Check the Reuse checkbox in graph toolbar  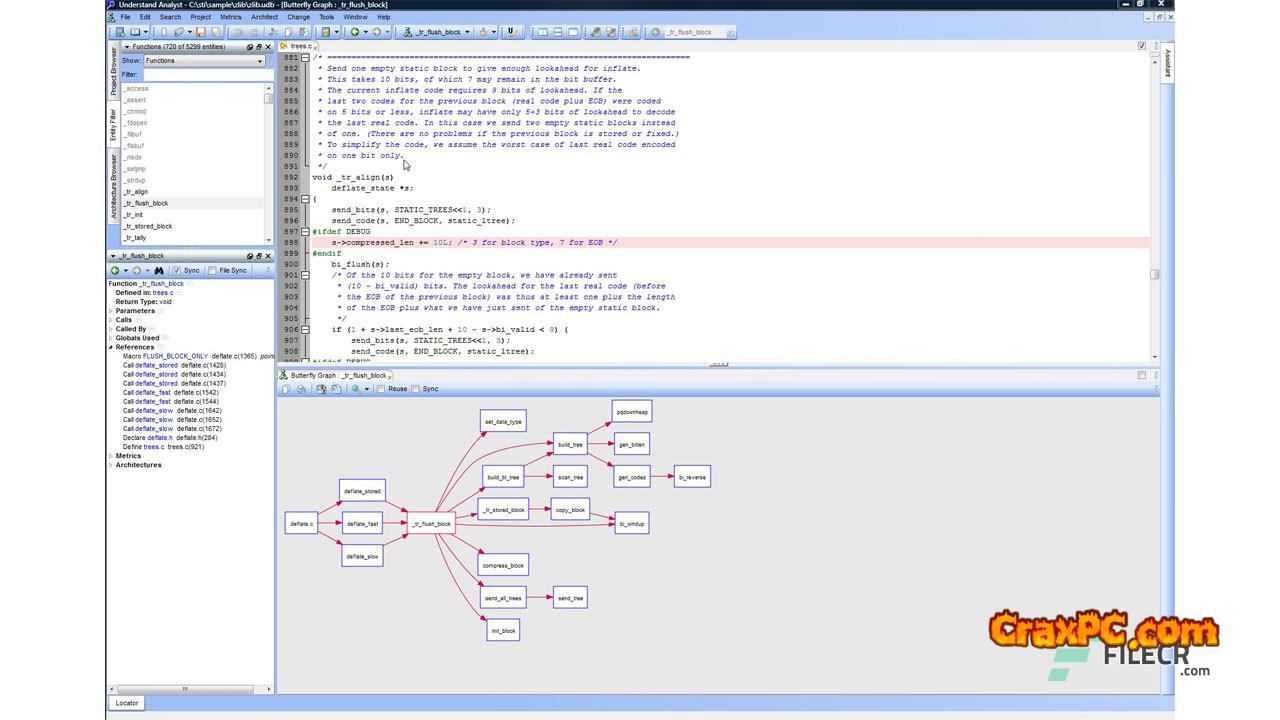tap(381, 389)
